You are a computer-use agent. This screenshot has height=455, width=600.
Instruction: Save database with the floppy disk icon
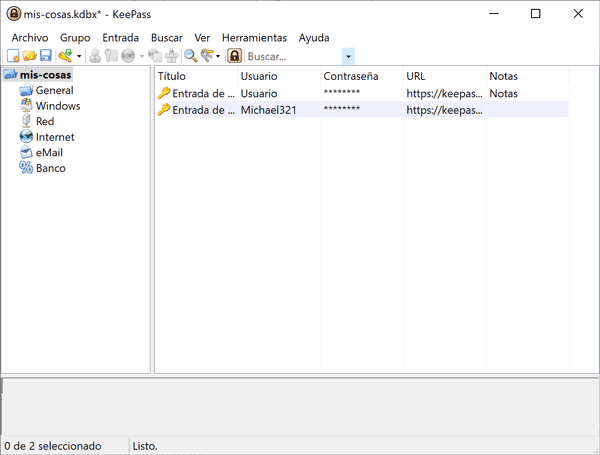46,56
